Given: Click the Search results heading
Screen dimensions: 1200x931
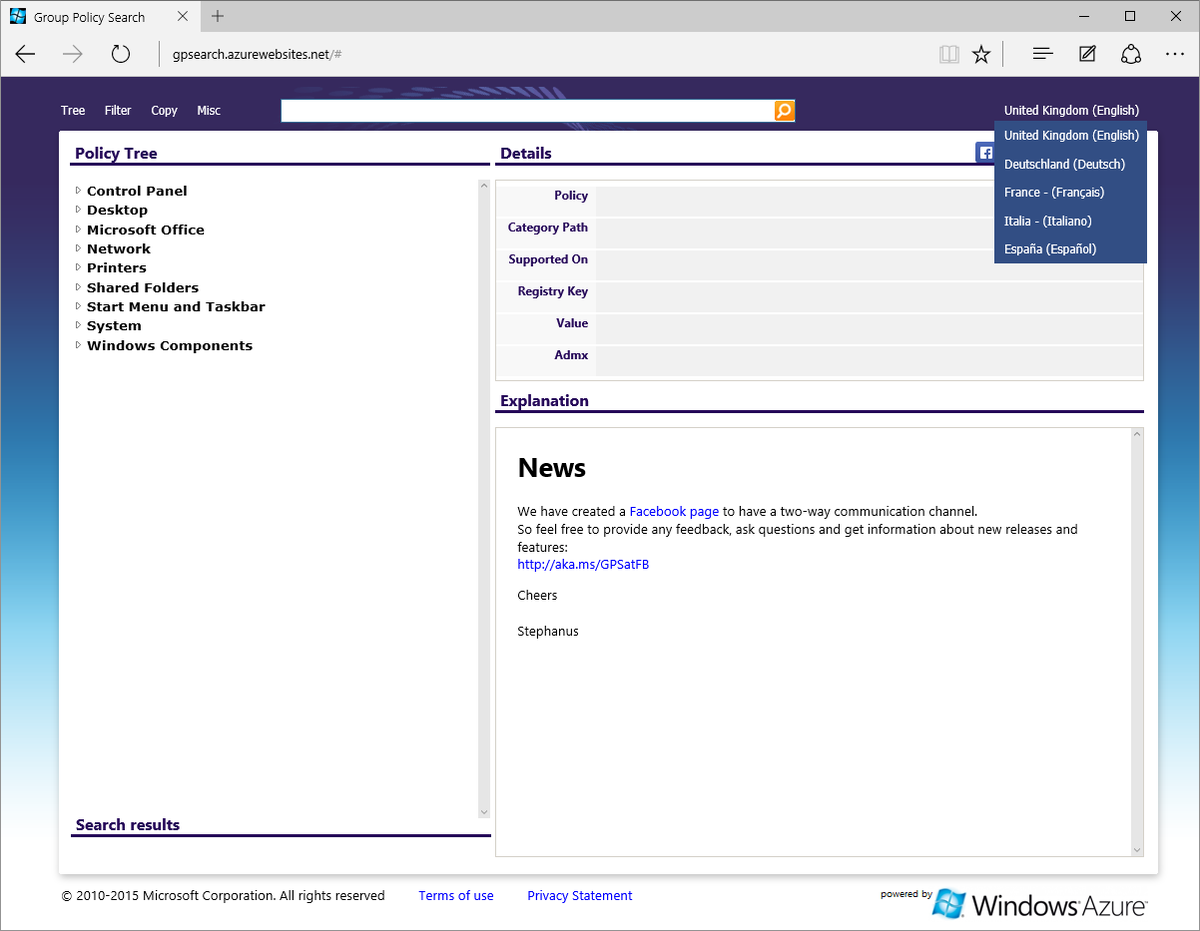Looking at the screenshot, I should 128,825.
